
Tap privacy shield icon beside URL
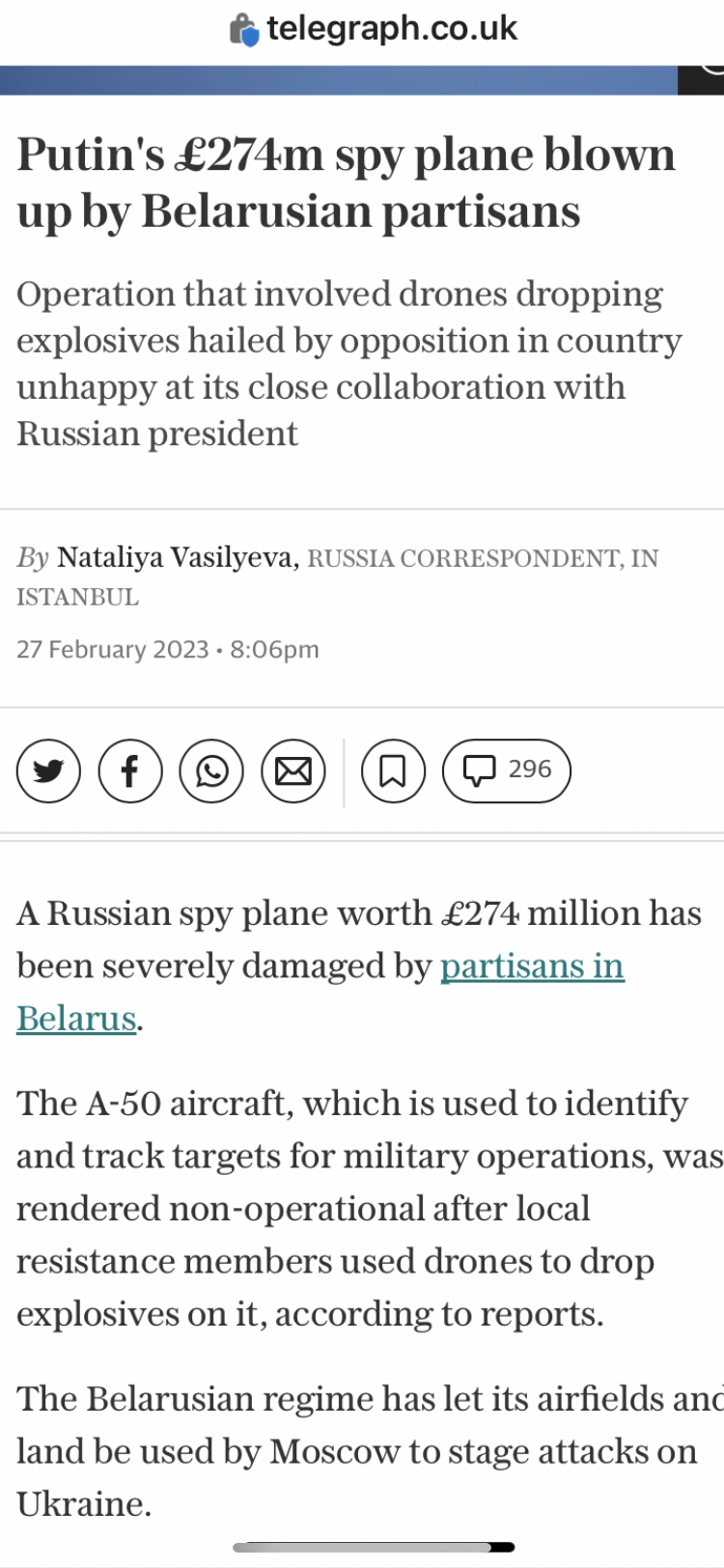244,30
